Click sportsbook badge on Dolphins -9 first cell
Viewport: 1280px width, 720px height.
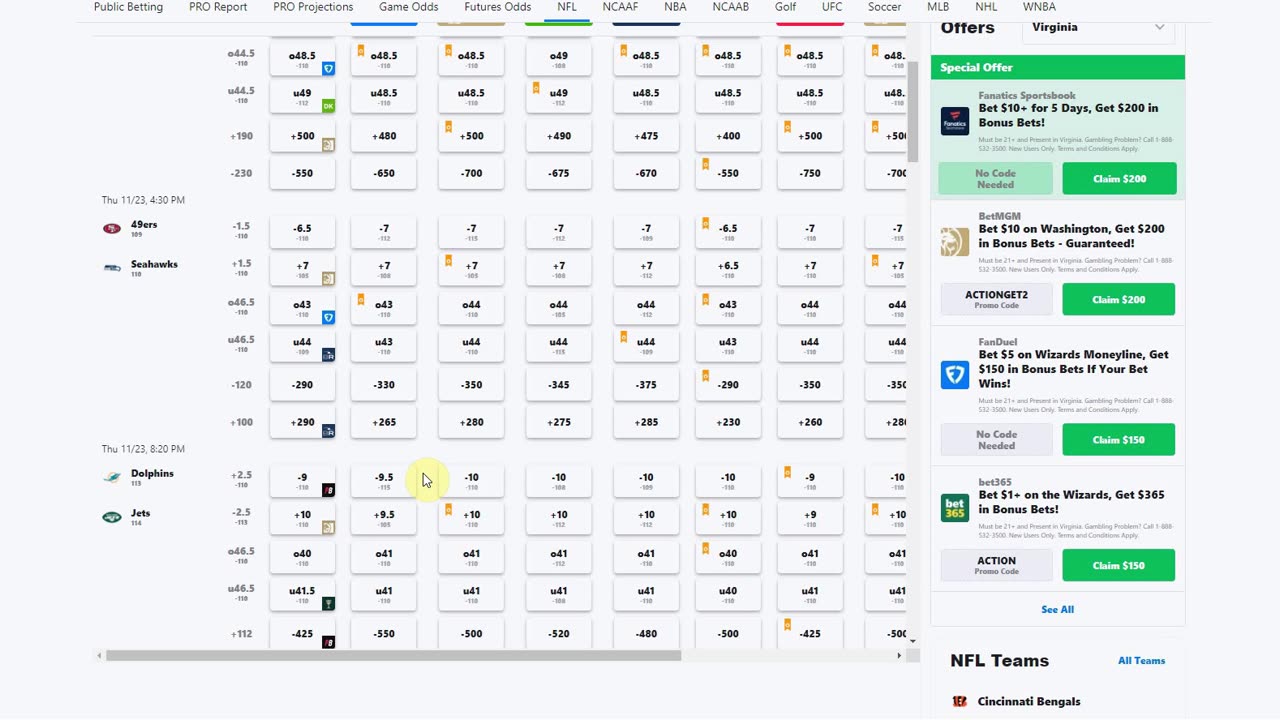328,490
